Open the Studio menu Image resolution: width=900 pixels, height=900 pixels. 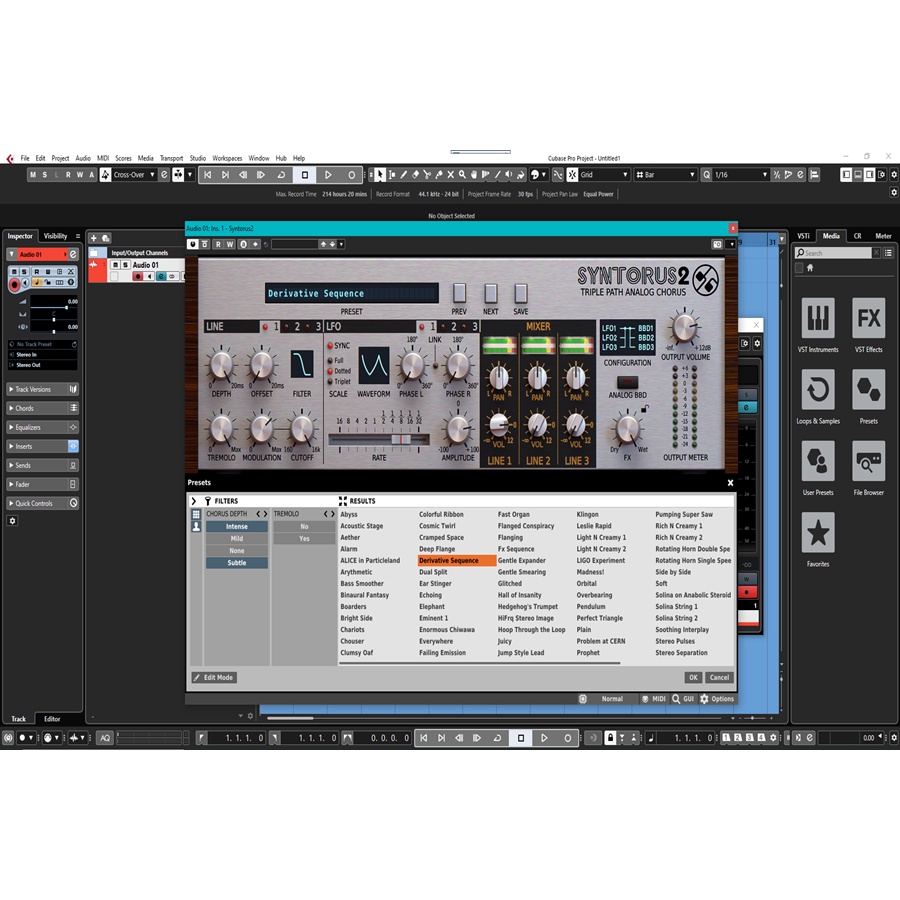pyautogui.click(x=198, y=158)
